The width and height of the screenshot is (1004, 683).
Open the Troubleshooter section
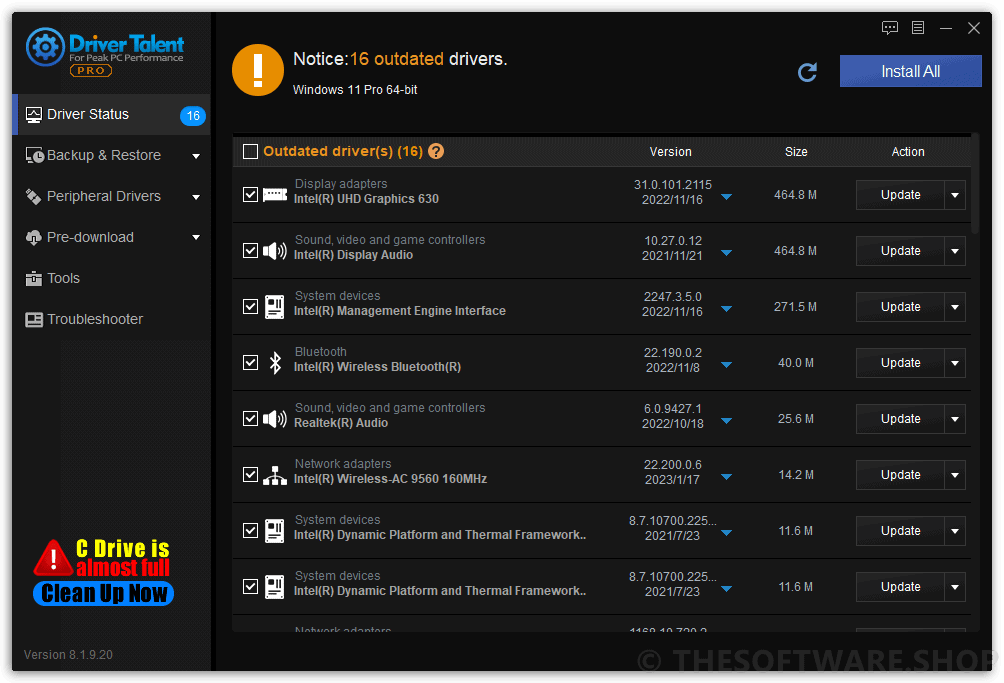click(111, 319)
